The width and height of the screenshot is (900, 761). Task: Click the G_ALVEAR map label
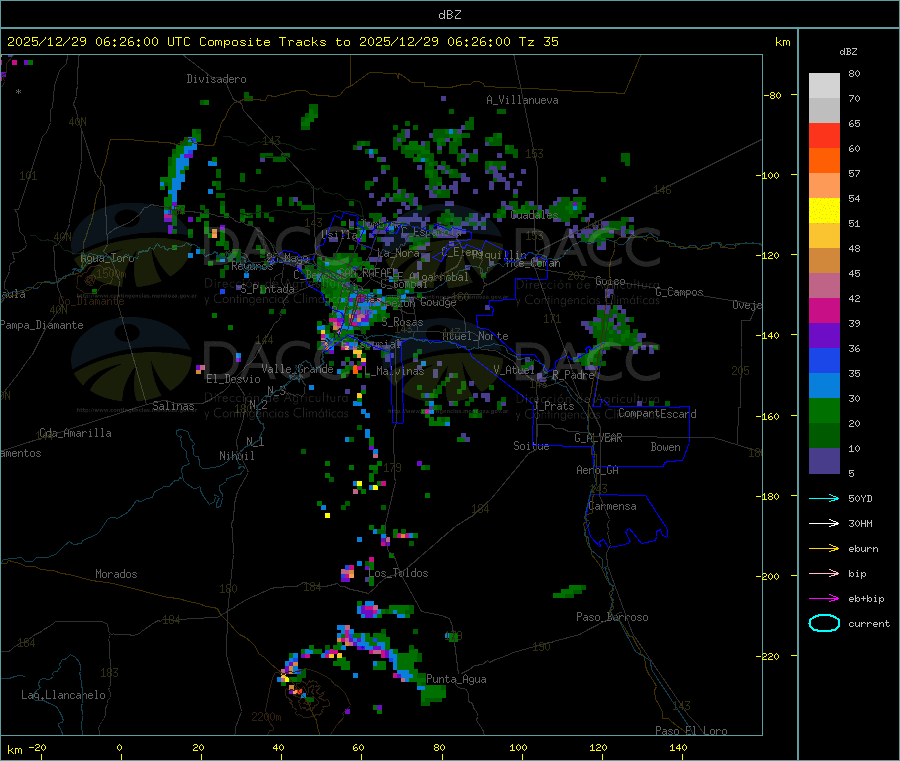598,438
